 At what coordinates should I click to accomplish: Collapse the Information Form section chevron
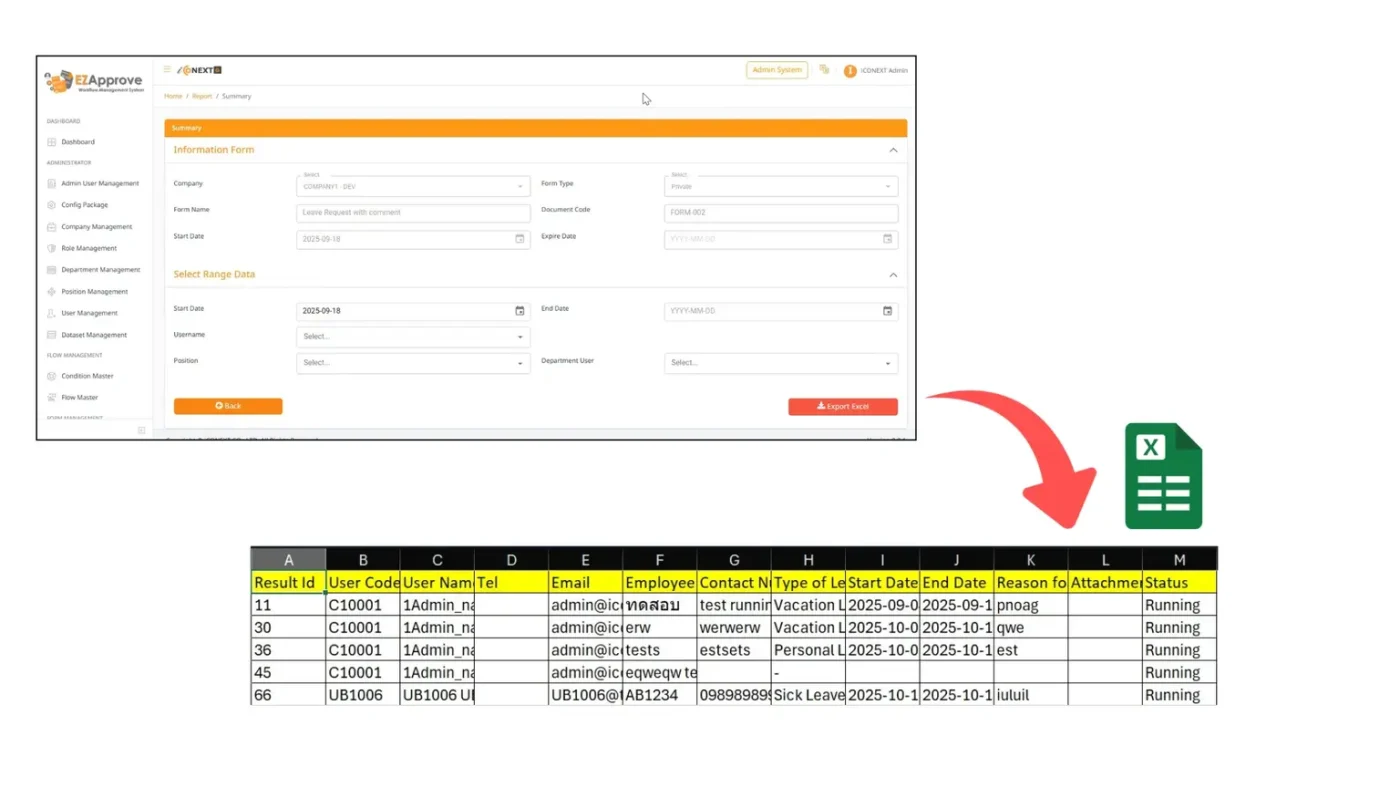pyautogui.click(x=893, y=149)
